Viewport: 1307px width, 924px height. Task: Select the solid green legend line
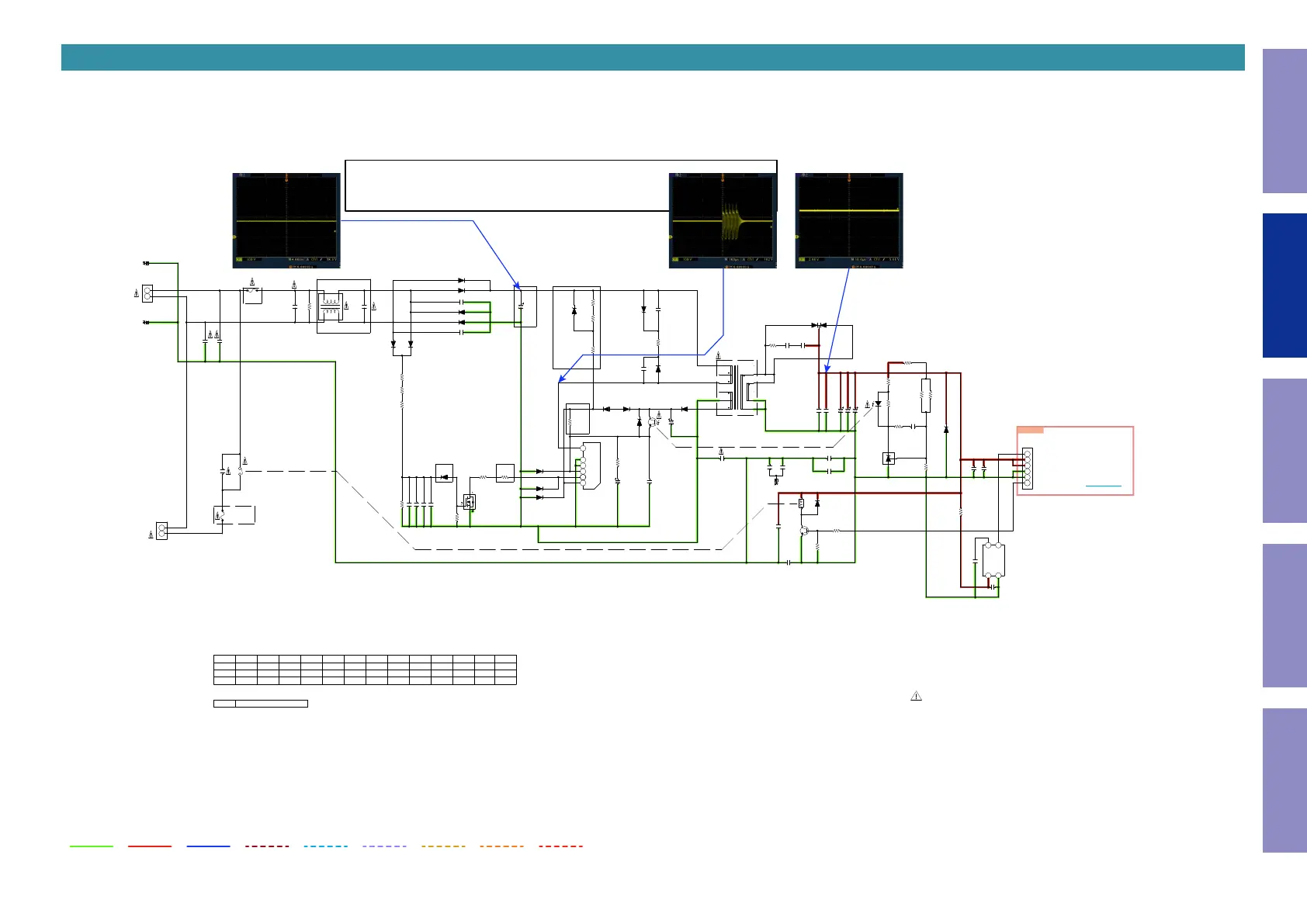click(92, 846)
